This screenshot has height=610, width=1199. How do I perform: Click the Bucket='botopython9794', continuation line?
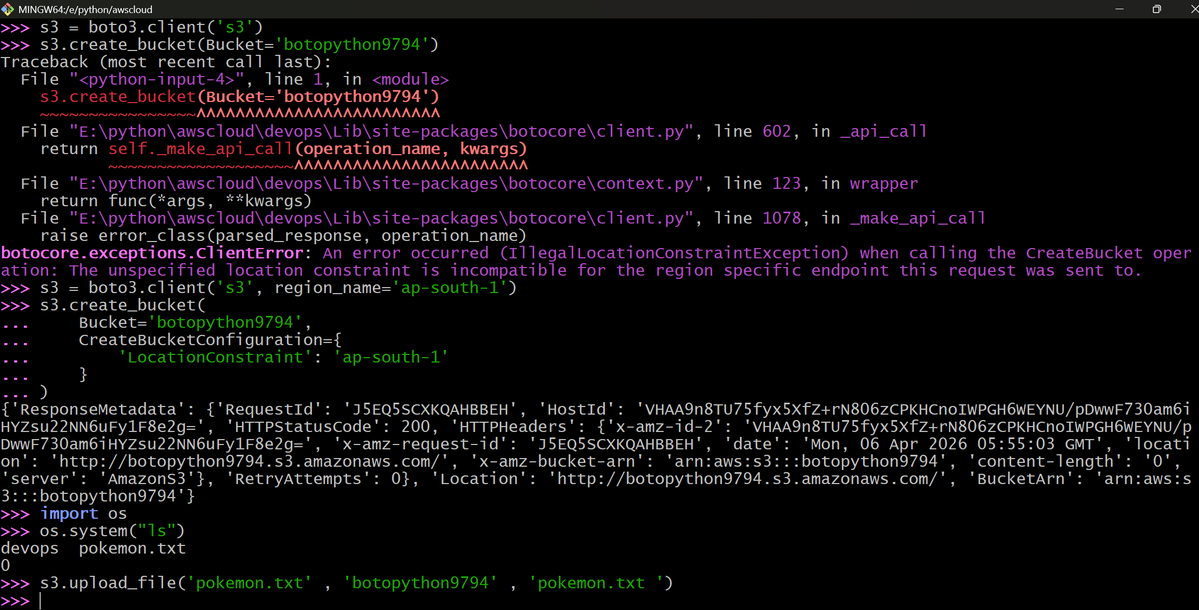195,323
